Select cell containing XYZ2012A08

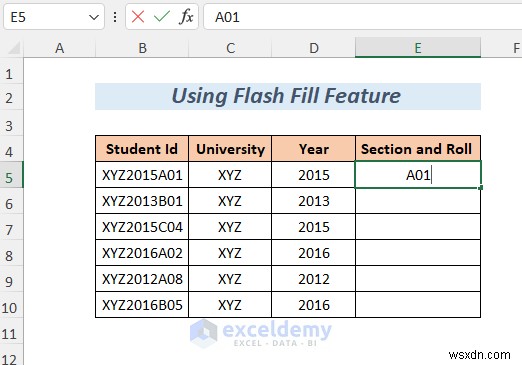(142, 279)
